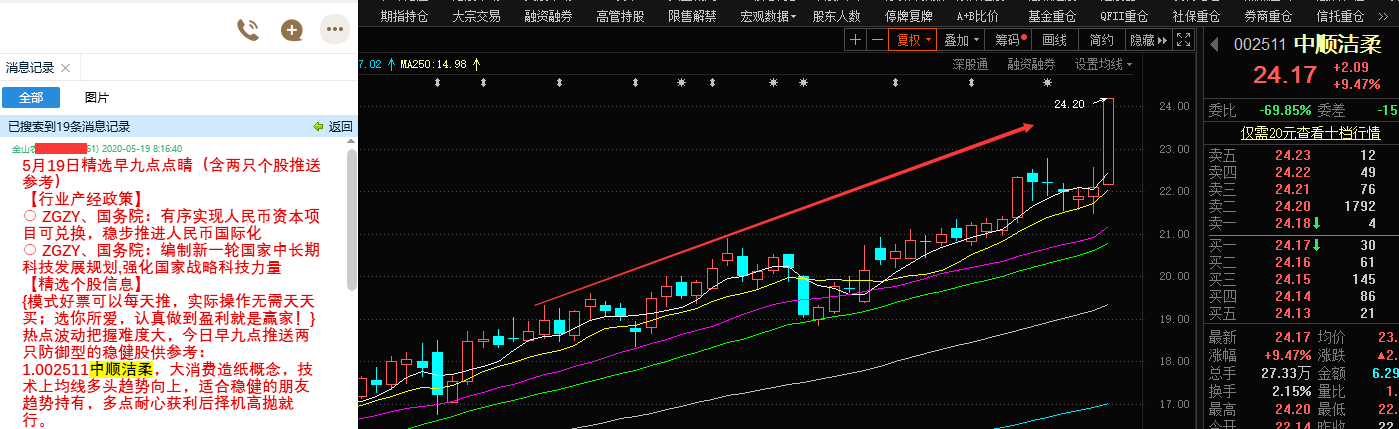Zoom in the chart with plus
Screen dimensions: 1399x429
(x=855, y=40)
